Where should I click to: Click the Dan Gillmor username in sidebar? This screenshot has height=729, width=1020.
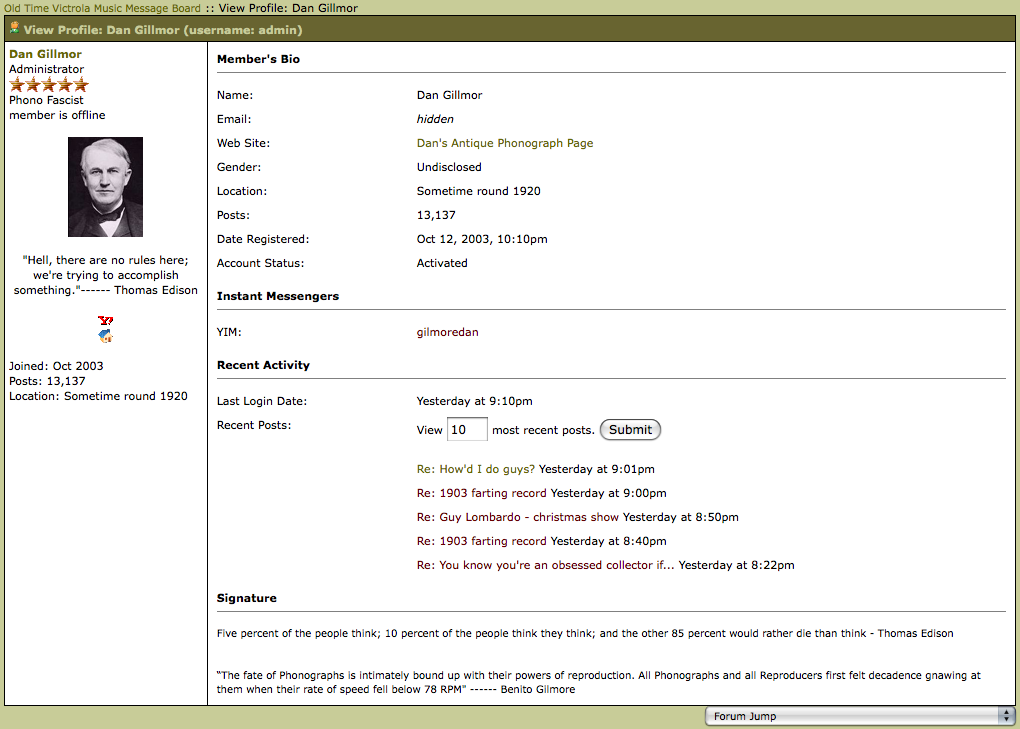(x=45, y=54)
